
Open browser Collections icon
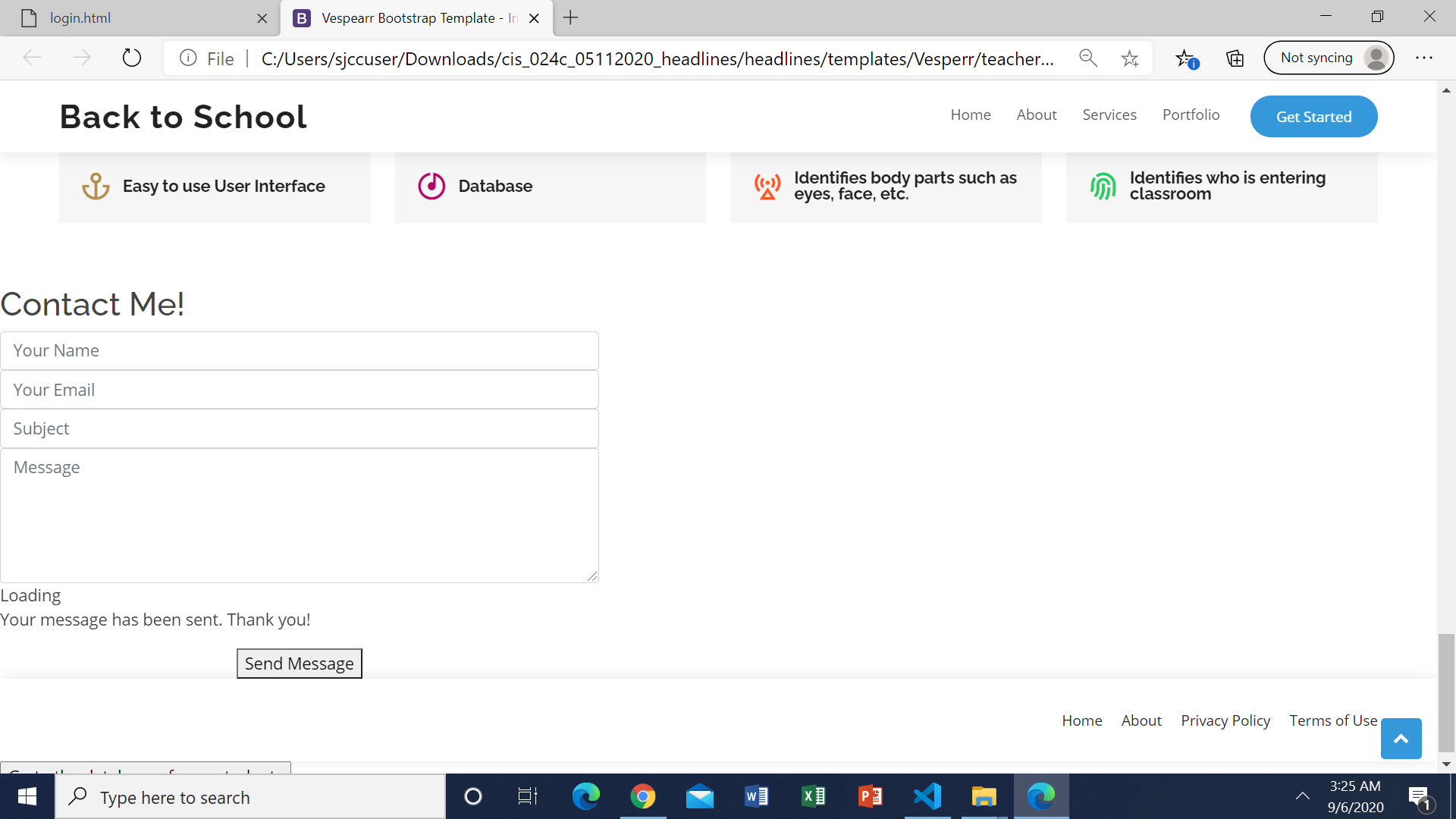(x=1235, y=58)
